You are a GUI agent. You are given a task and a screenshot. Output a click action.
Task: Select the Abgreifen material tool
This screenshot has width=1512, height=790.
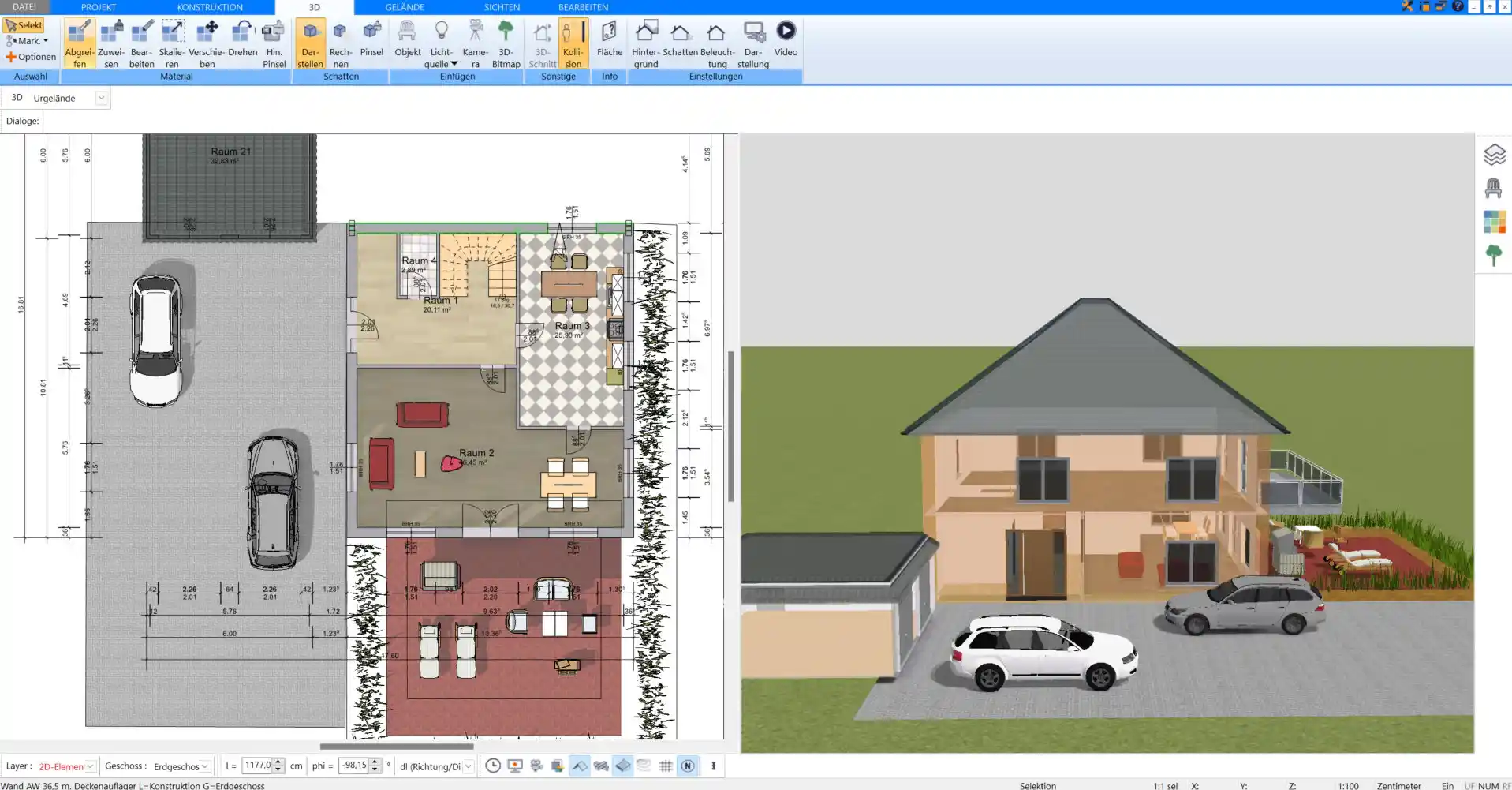click(80, 43)
